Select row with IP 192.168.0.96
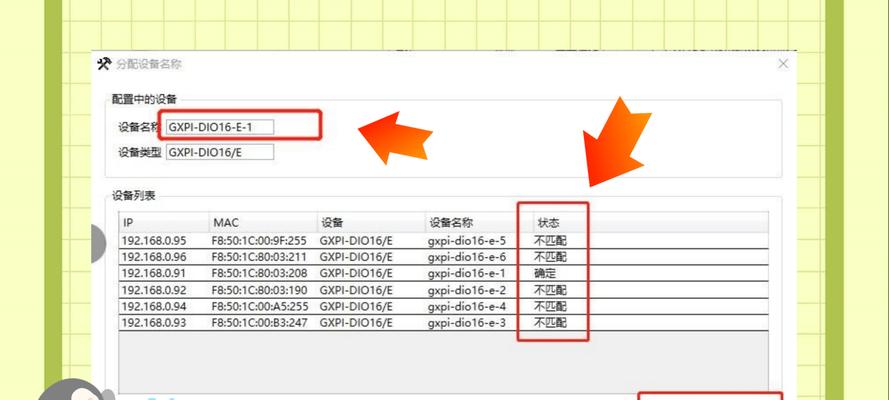Screen dimensions: 889x400 444,257
